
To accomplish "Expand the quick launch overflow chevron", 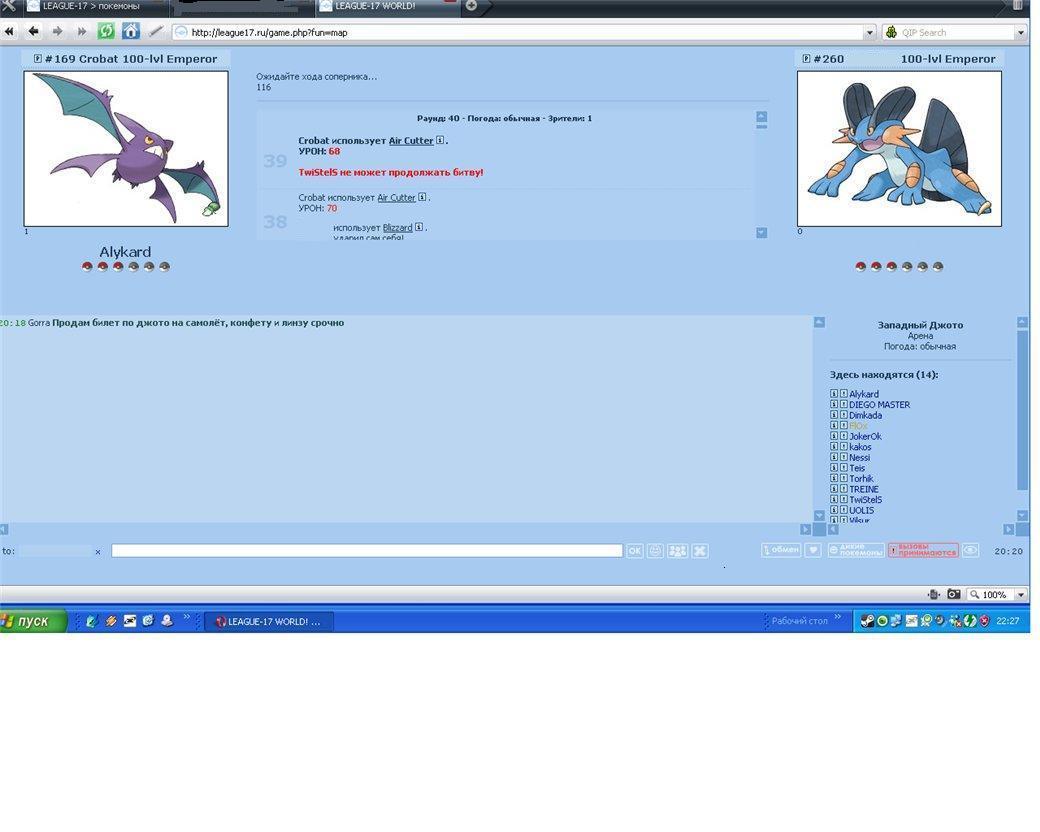I will coord(186,617).
